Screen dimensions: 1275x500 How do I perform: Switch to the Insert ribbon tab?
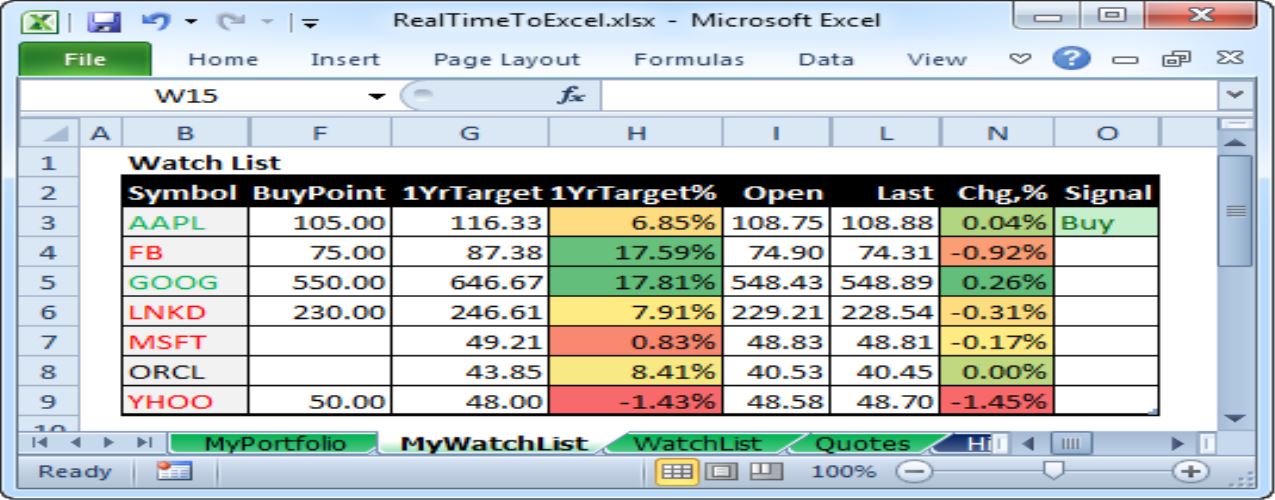pos(344,60)
